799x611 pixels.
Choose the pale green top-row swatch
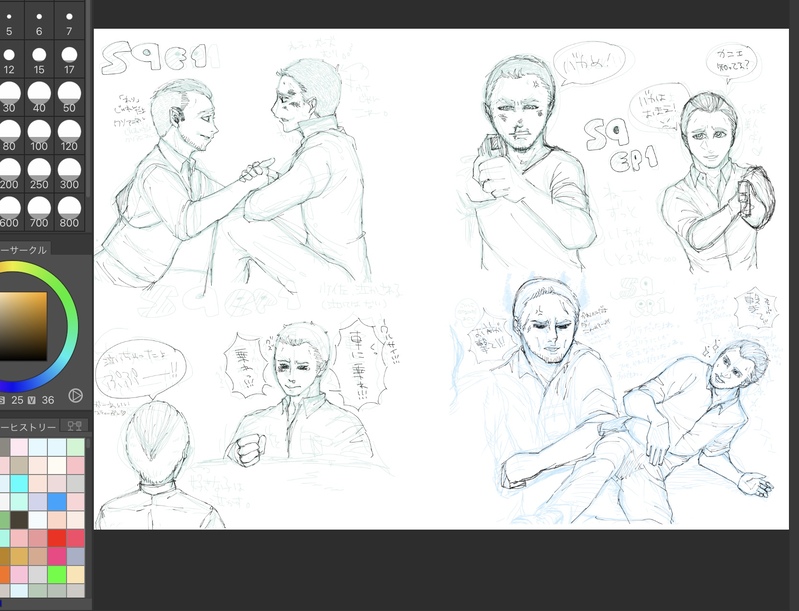[75, 447]
